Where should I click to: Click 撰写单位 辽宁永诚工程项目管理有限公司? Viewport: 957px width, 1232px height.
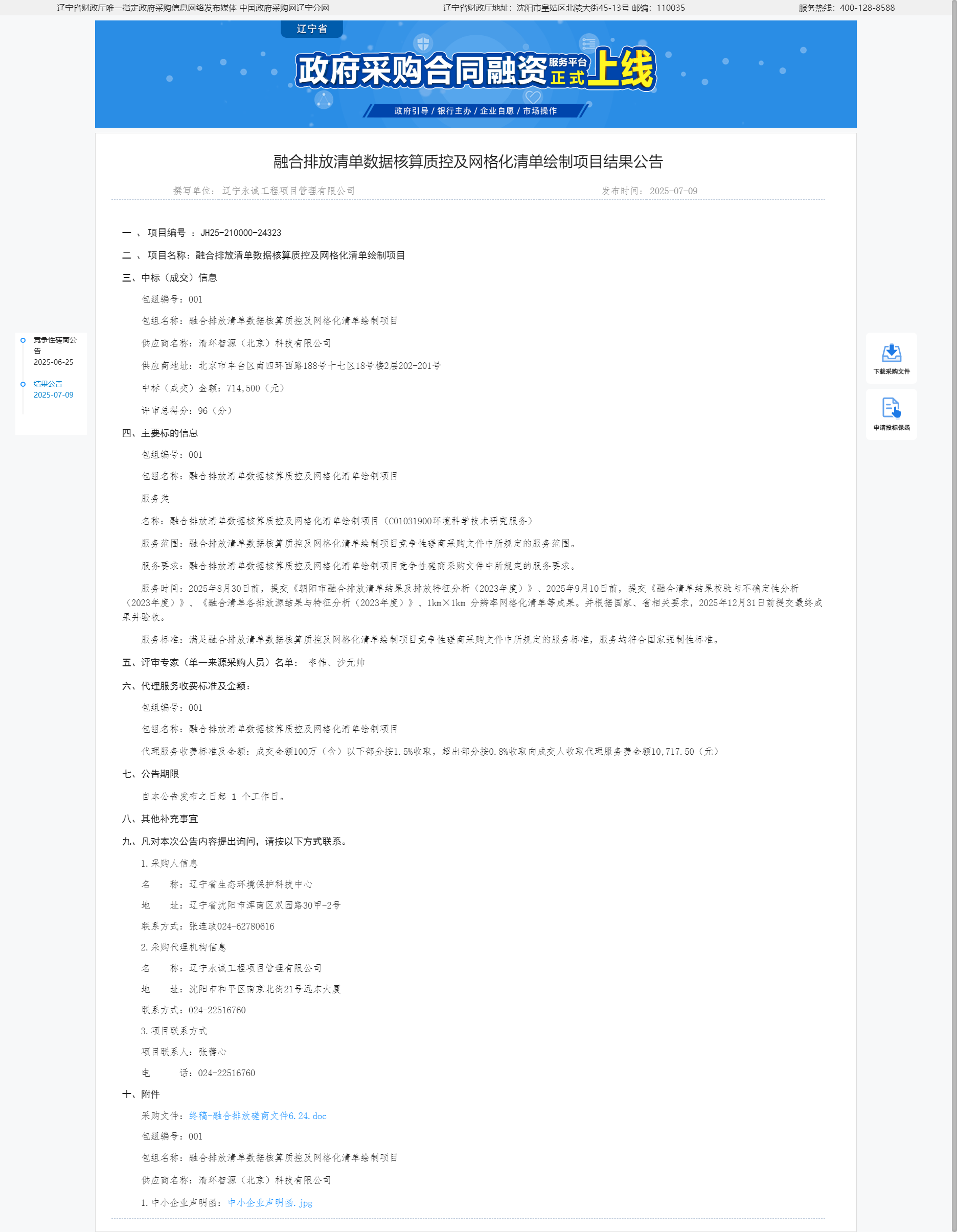pyautogui.click(x=264, y=191)
